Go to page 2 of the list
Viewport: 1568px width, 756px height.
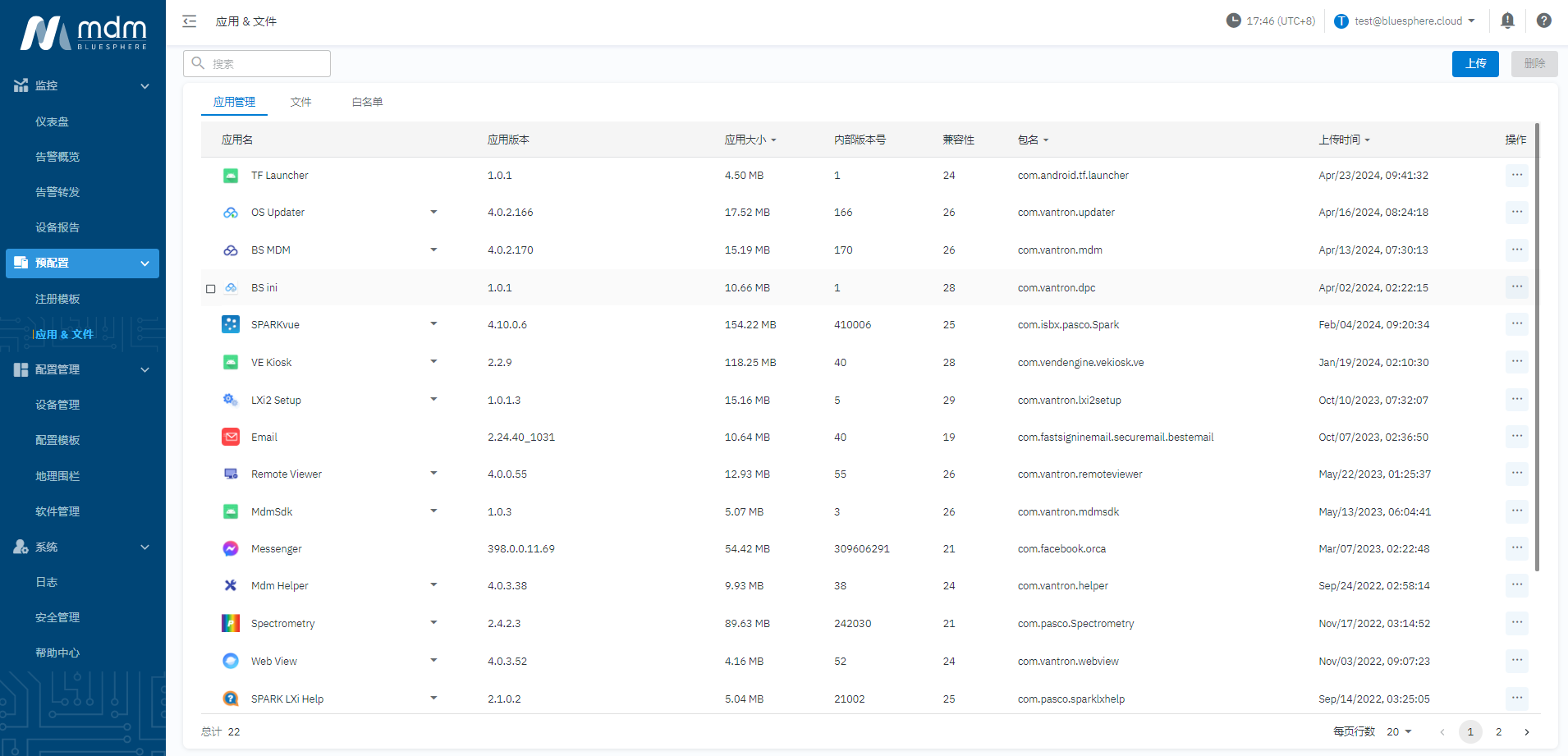(1498, 732)
